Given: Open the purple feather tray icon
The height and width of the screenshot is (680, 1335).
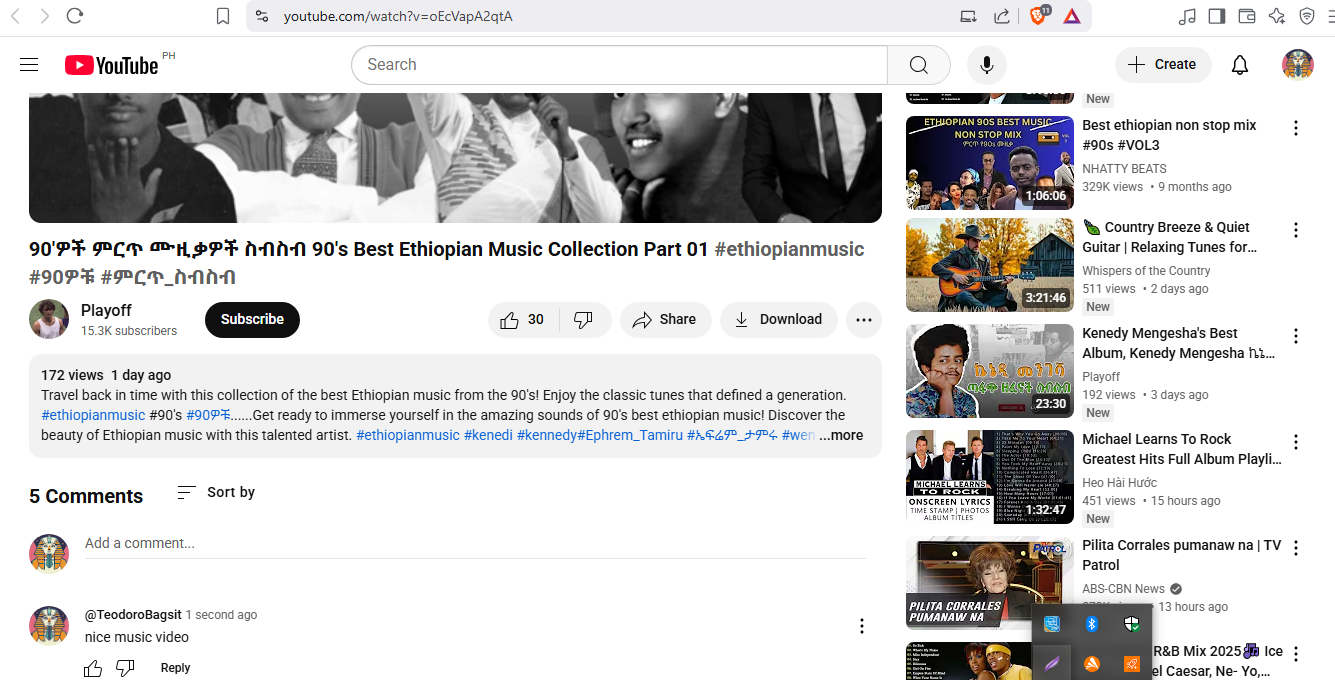Looking at the screenshot, I should (1052, 663).
